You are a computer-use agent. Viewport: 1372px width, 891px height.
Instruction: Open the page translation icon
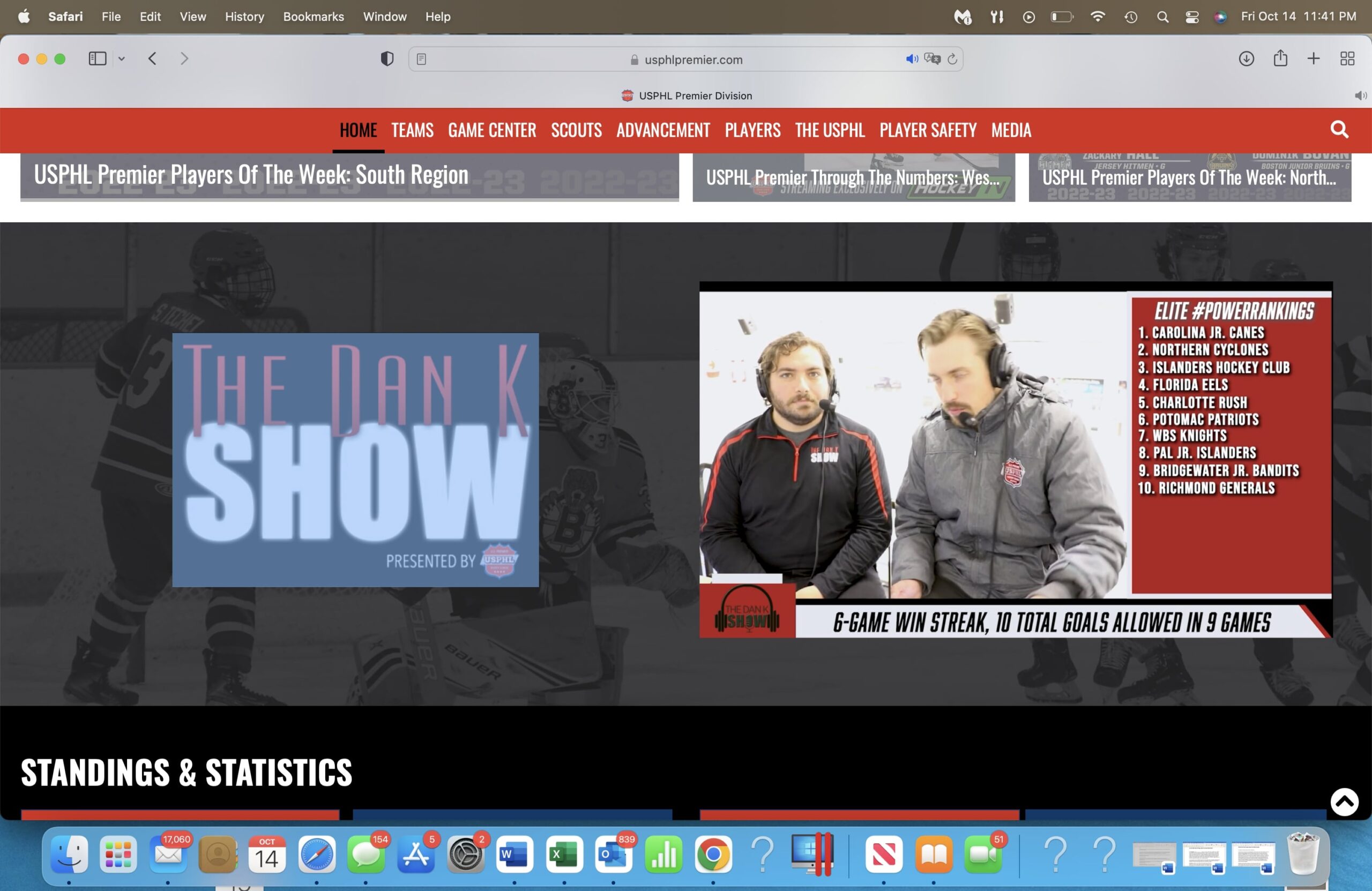coord(932,59)
